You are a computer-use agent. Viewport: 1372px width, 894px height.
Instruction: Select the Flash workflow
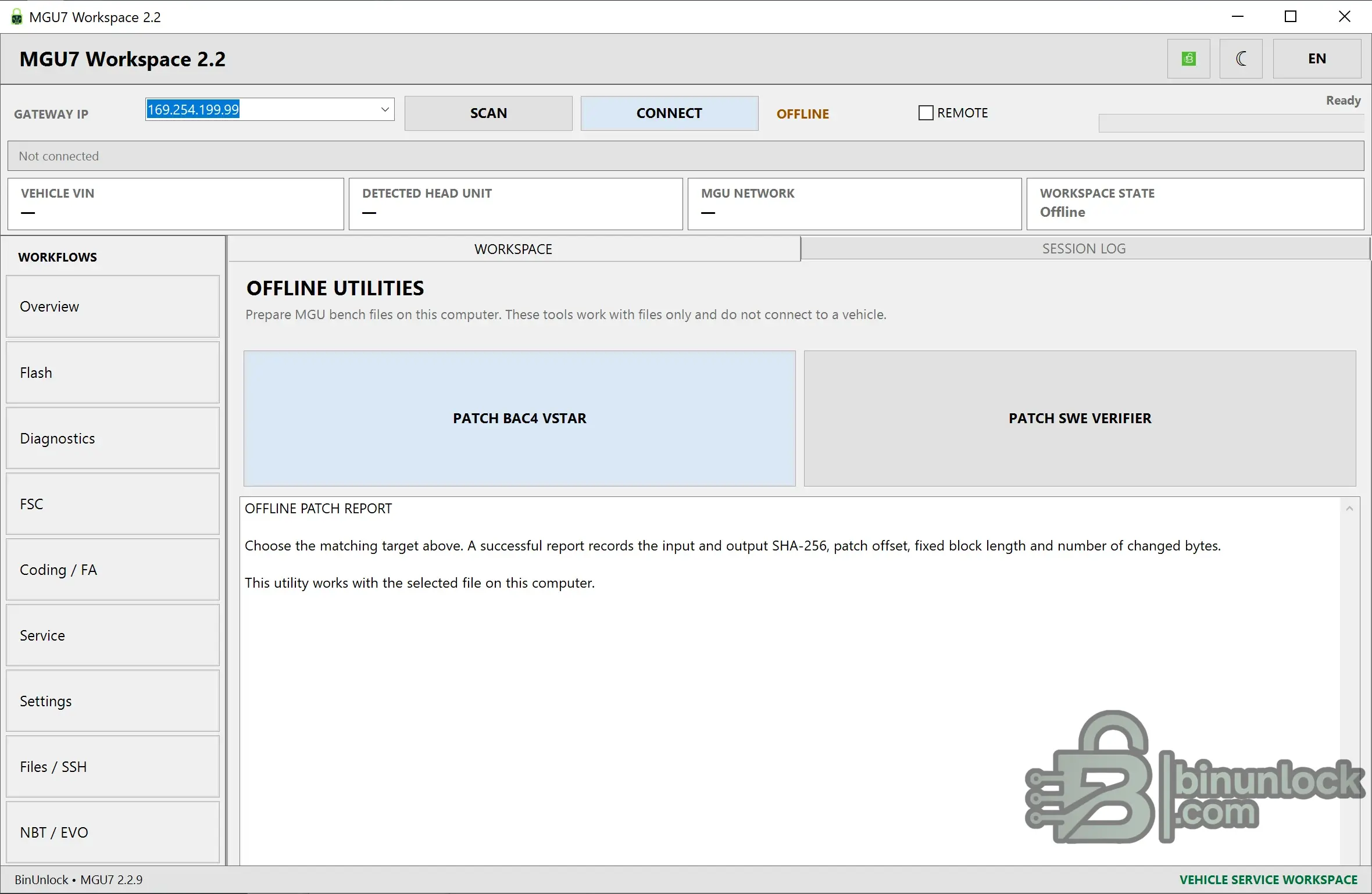pos(113,373)
